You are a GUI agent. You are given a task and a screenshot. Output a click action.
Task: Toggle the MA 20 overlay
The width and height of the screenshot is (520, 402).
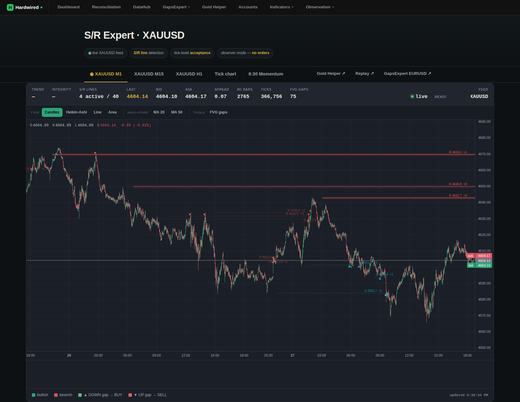pos(159,112)
